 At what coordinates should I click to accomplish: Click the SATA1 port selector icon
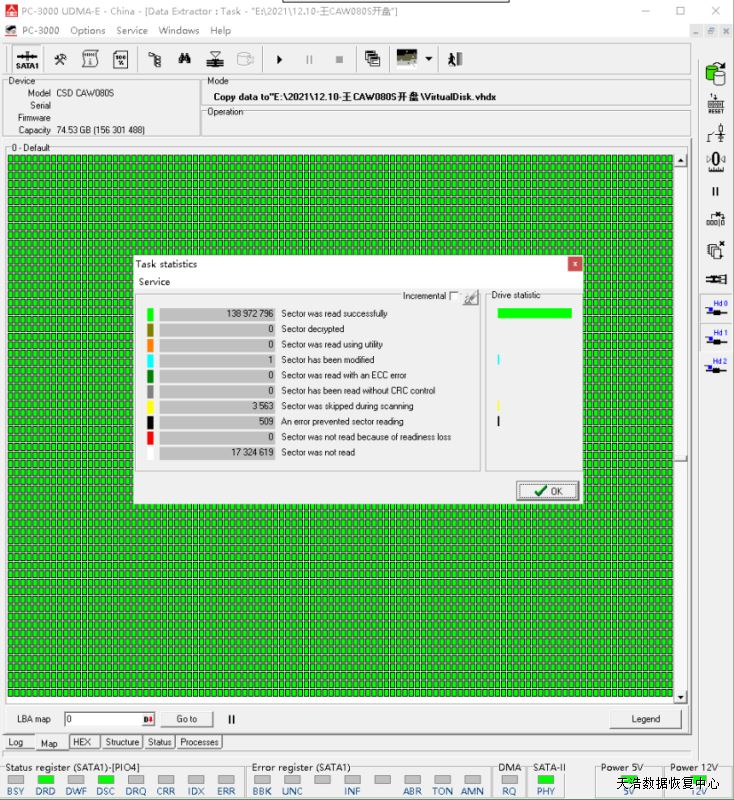(27, 59)
